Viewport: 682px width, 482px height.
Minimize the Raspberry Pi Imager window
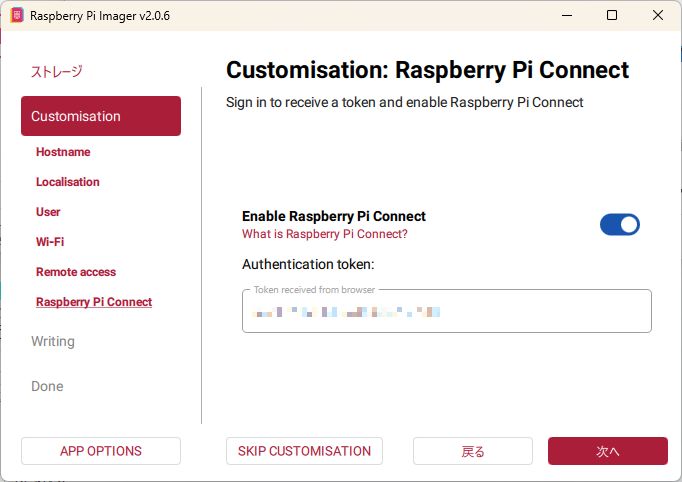click(567, 15)
